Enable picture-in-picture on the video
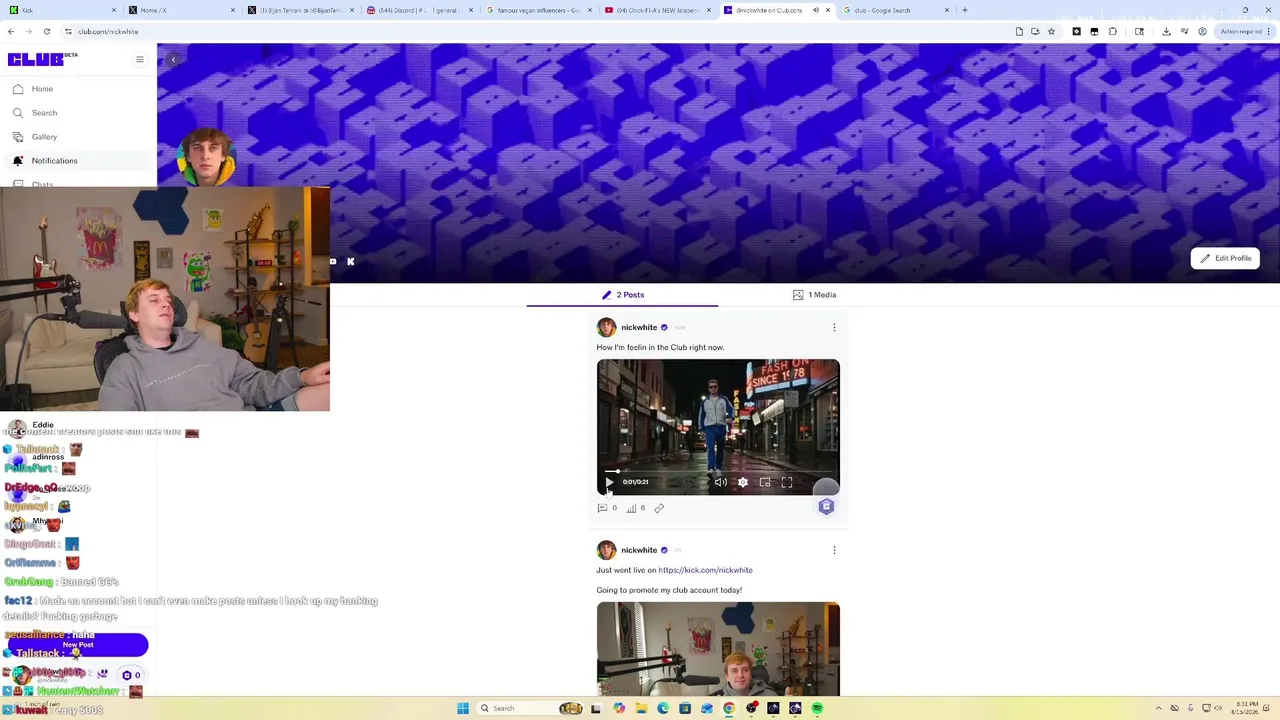 pos(765,482)
